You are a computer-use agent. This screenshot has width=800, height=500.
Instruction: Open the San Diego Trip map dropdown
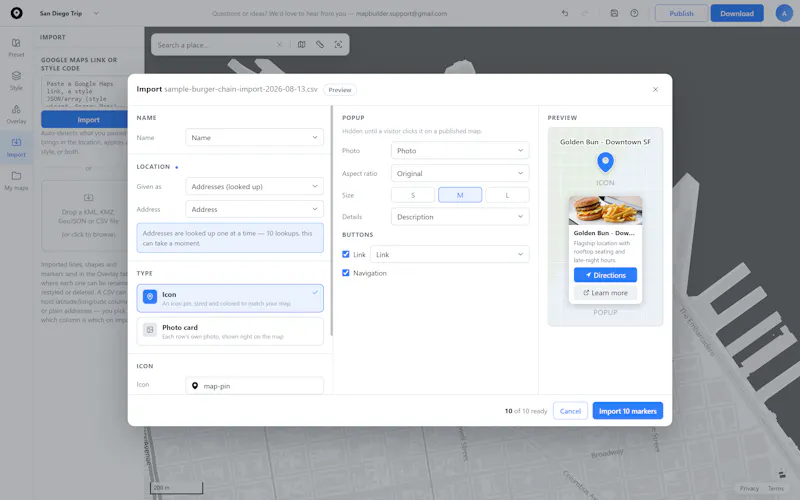[x=69, y=13]
